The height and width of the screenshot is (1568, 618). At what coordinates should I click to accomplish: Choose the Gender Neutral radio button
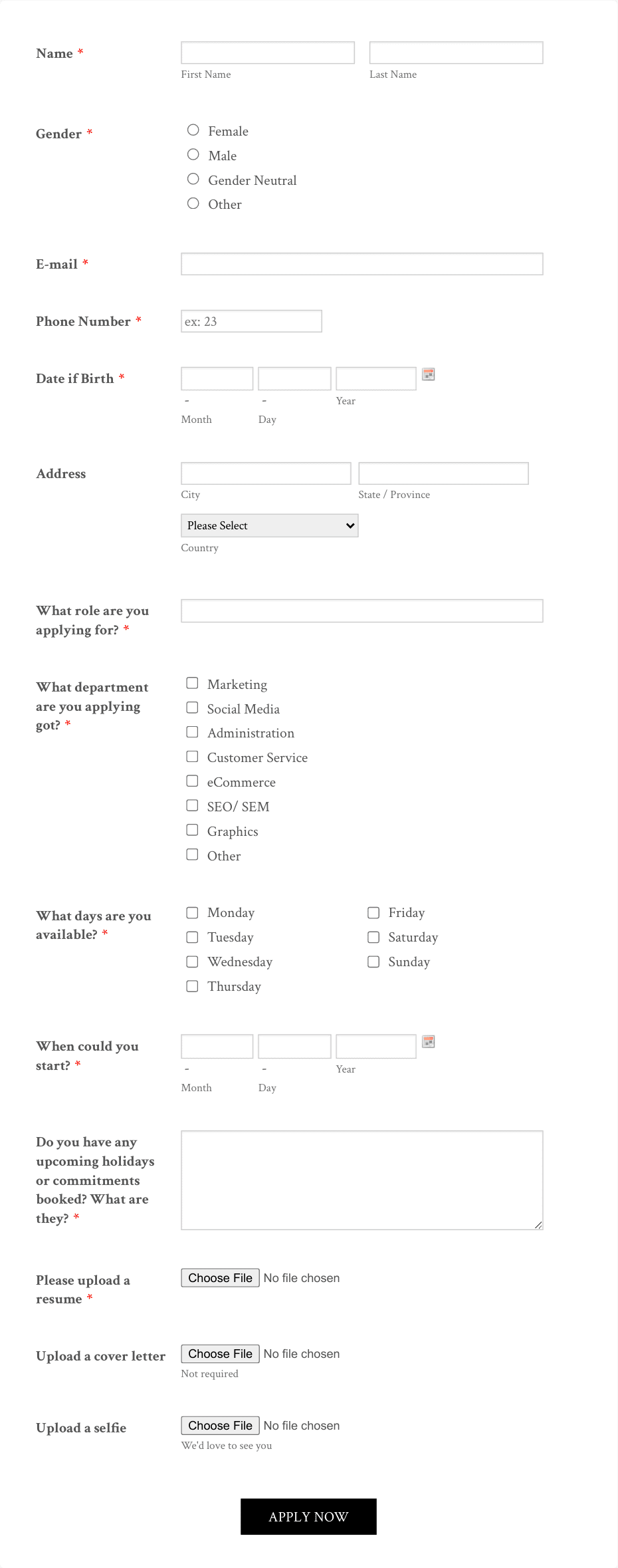[193, 180]
